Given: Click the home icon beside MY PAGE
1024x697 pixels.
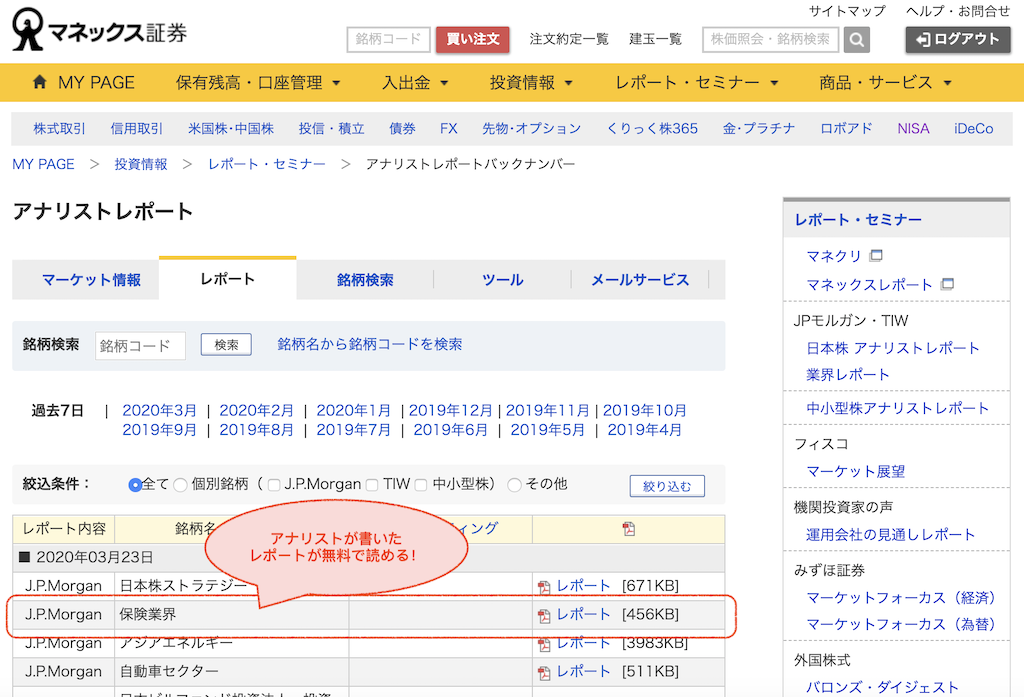Looking at the screenshot, I should [x=39, y=82].
